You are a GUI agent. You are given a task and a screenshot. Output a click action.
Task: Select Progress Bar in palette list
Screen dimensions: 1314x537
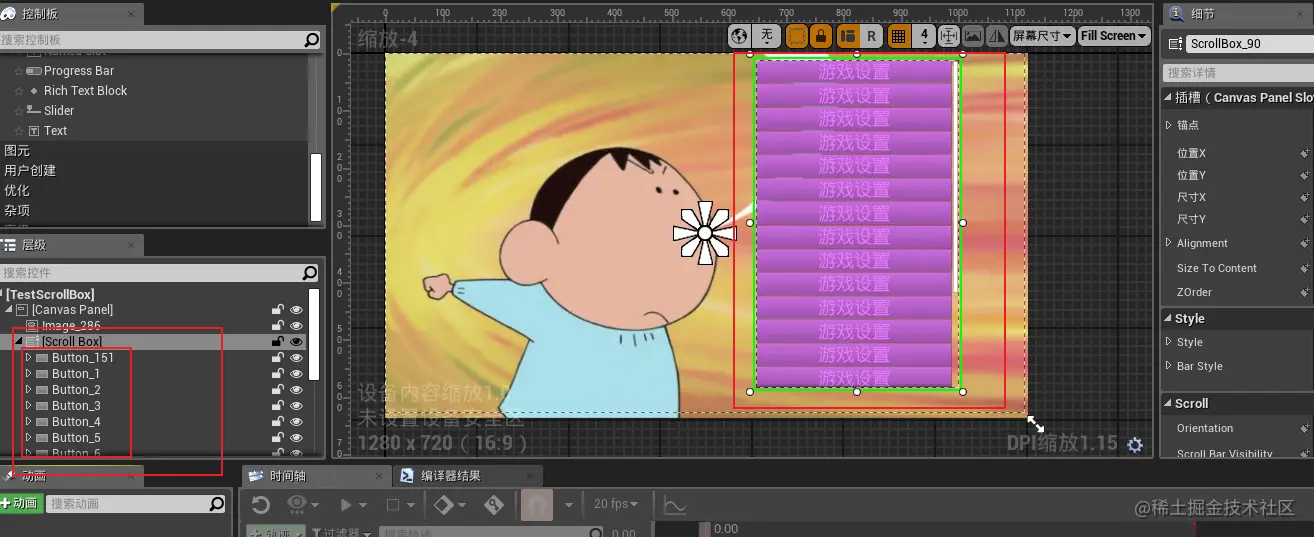79,71
